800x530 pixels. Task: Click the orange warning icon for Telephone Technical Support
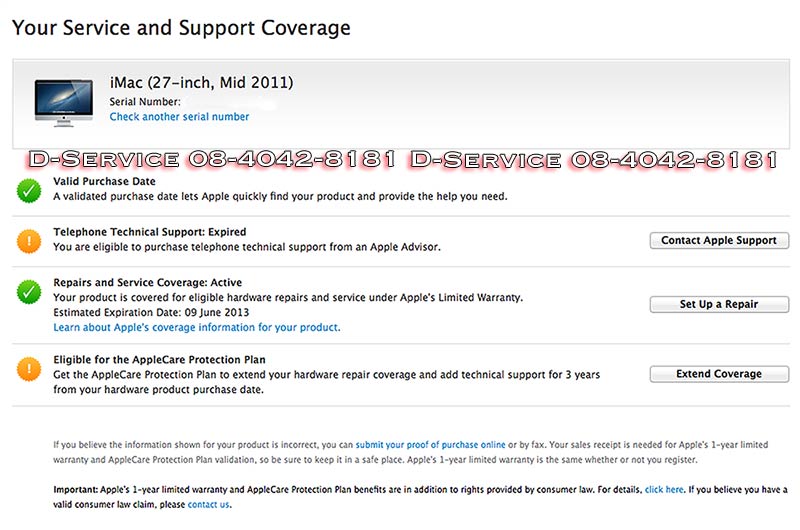[28, 240]
